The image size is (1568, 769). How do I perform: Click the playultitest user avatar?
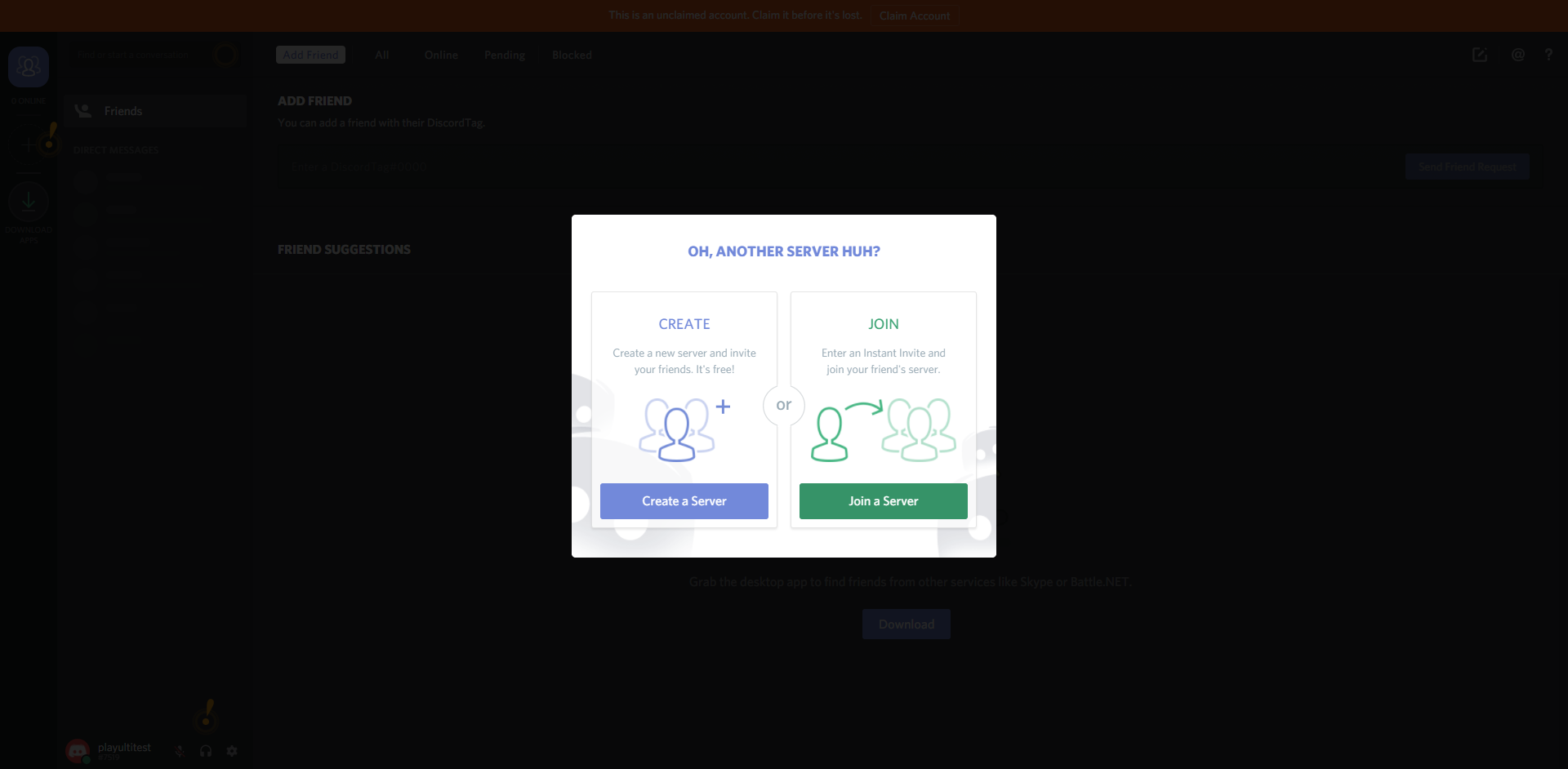(78, 751)
